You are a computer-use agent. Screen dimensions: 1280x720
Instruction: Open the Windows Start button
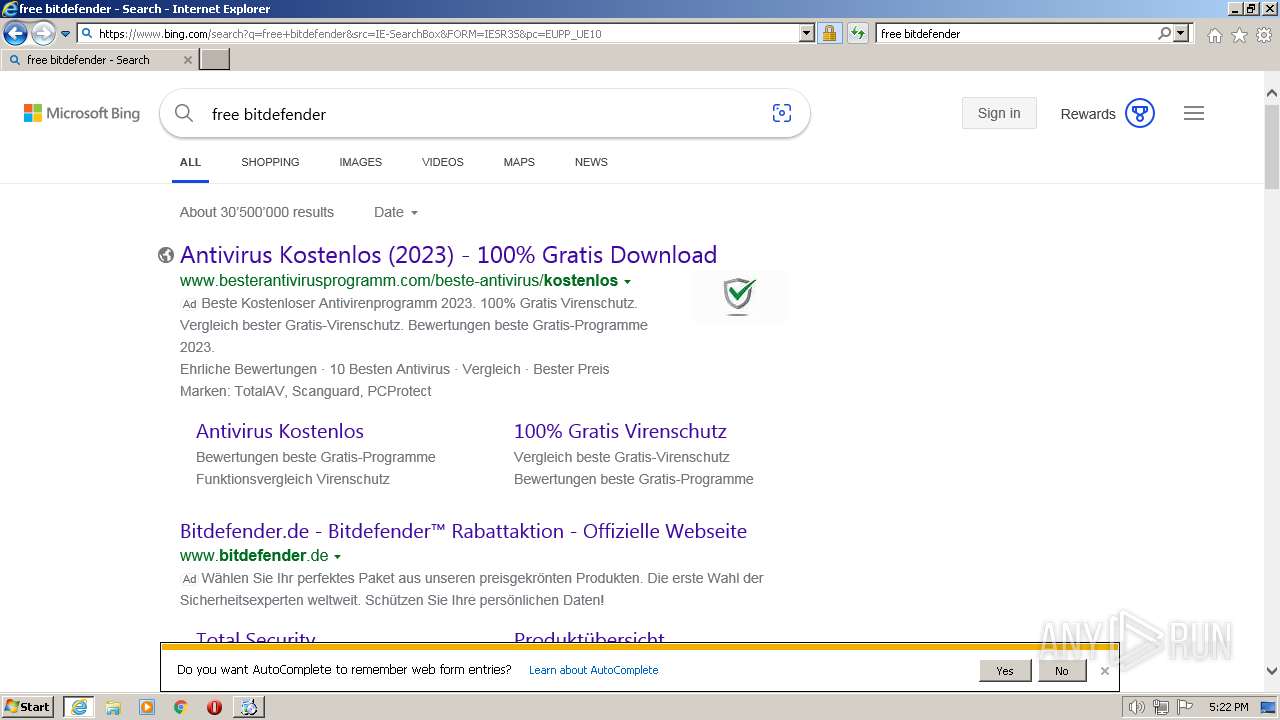(x=28, y=706)
